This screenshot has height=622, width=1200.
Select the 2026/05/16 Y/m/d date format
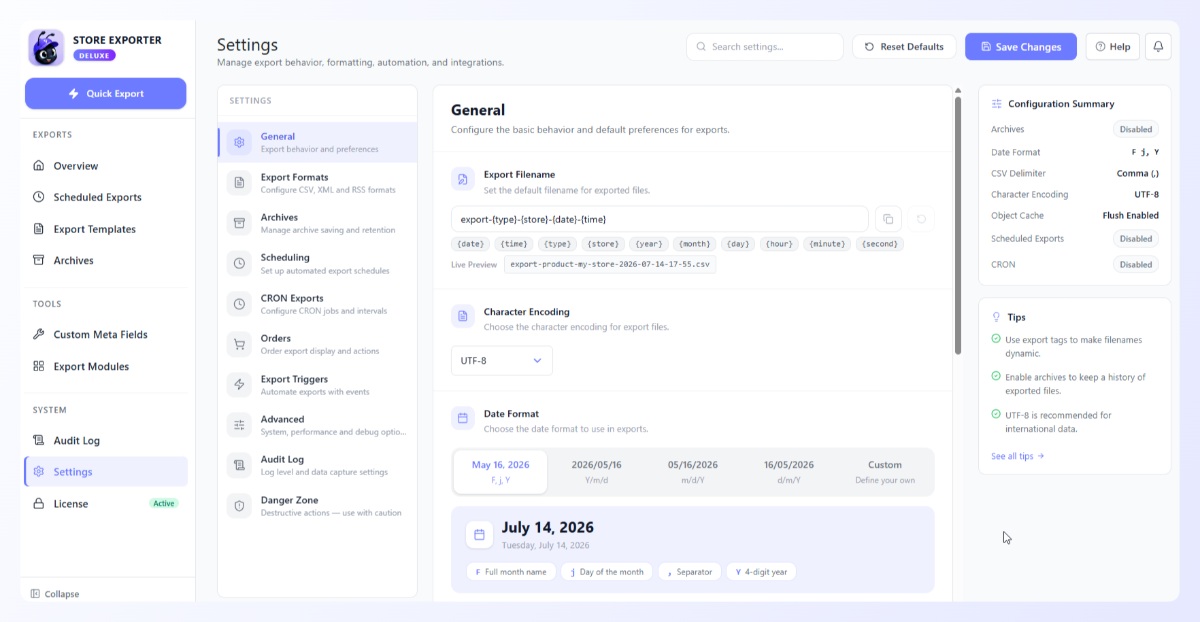point(596,471)
